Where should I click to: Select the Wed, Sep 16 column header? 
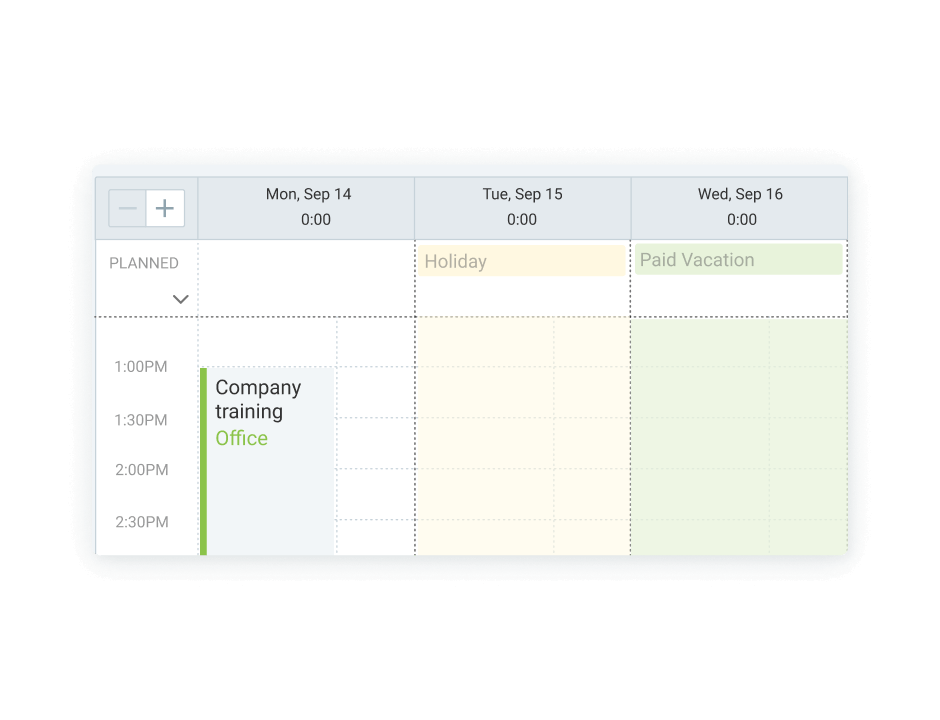point(740,194)
